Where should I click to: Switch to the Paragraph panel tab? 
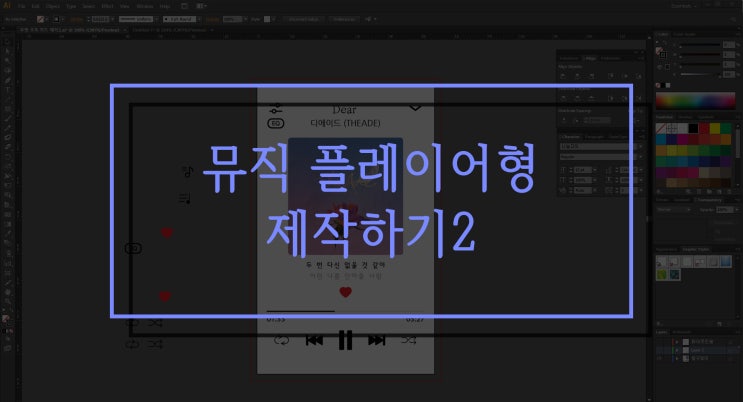593,137
